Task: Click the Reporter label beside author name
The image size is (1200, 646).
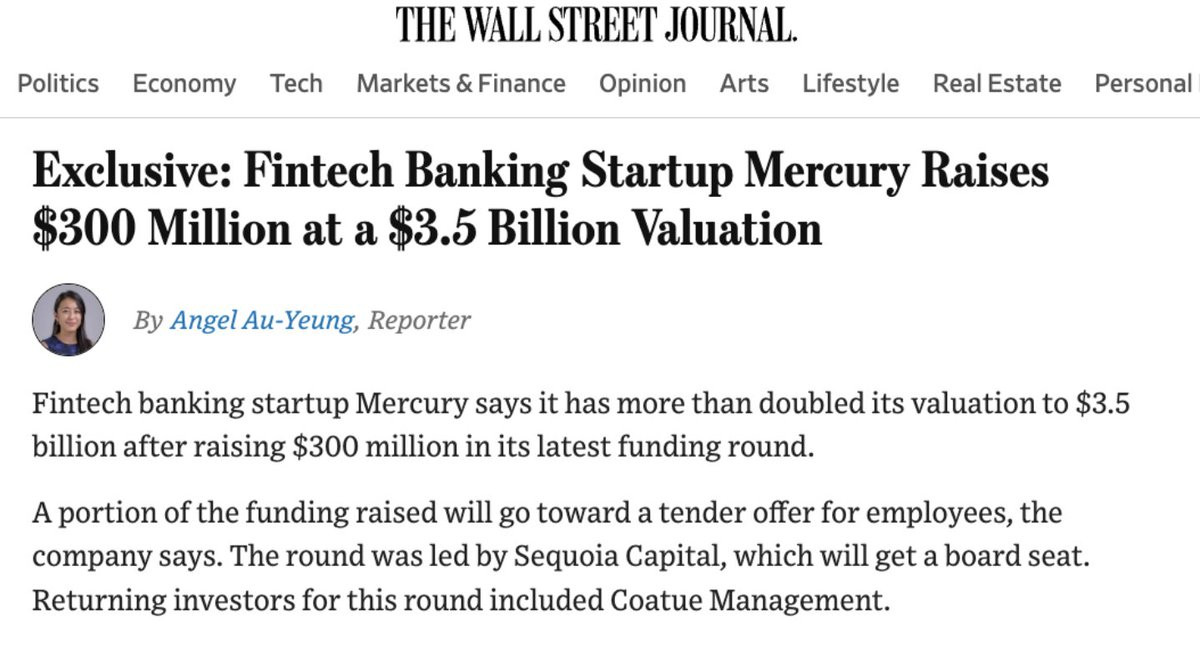Action: click(x=419, y=321)
